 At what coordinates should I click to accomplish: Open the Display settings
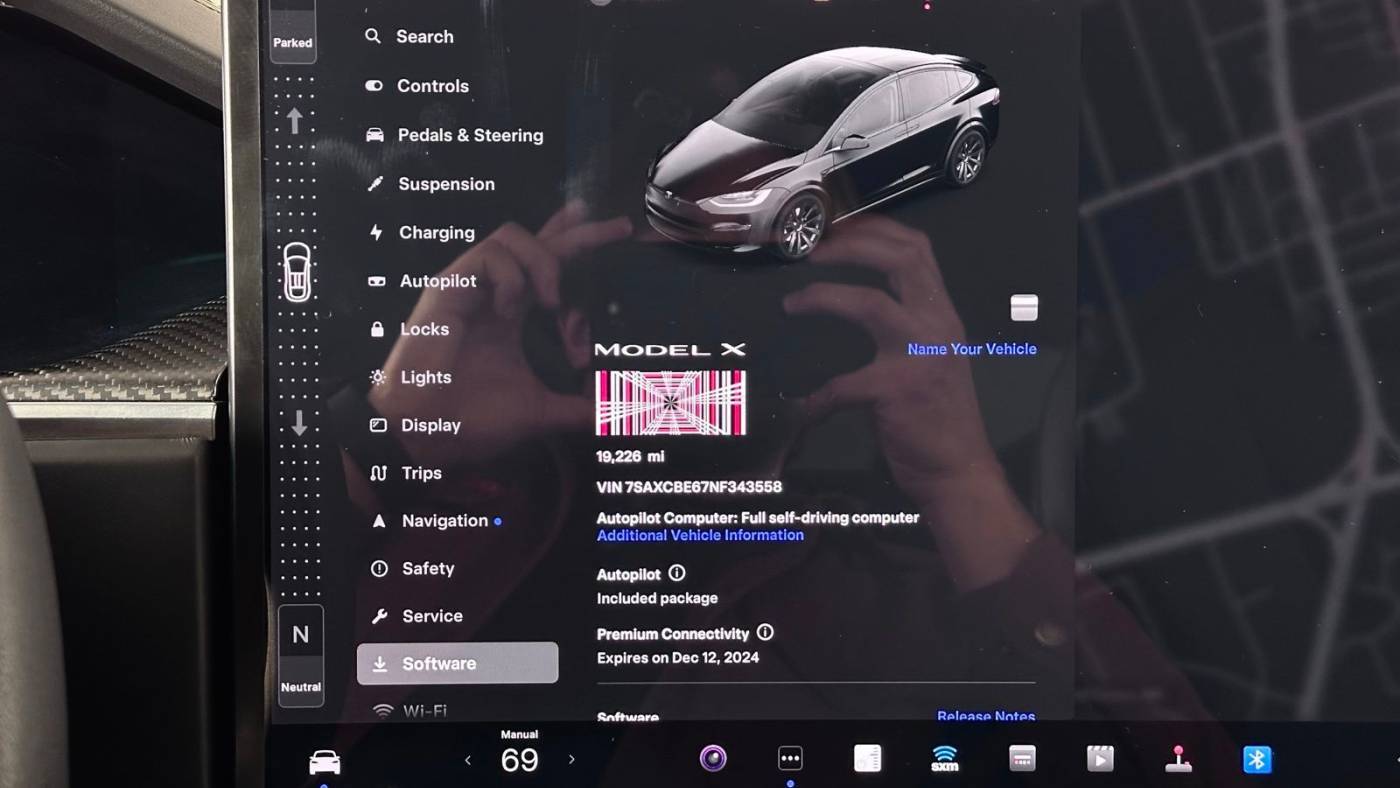tap(415, 425)
